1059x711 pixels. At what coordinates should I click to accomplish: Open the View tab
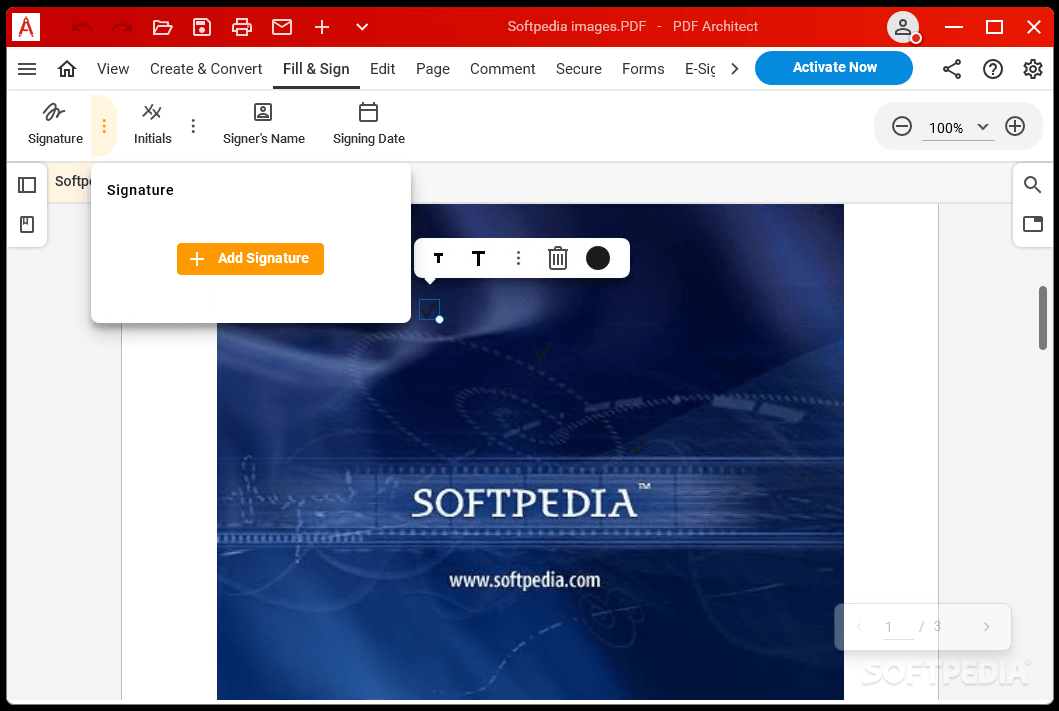[113, 69]
